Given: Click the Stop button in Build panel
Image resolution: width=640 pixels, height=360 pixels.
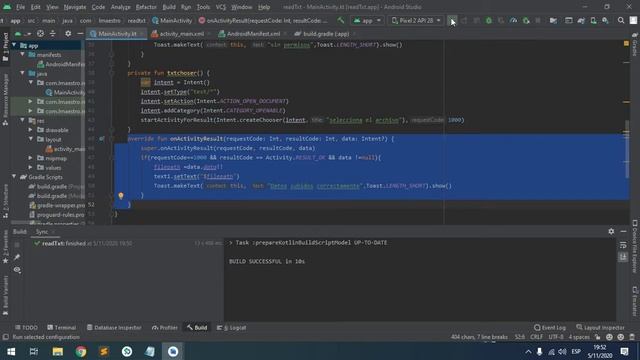Looking at the screenshot, I should click(x=17, y=245).
